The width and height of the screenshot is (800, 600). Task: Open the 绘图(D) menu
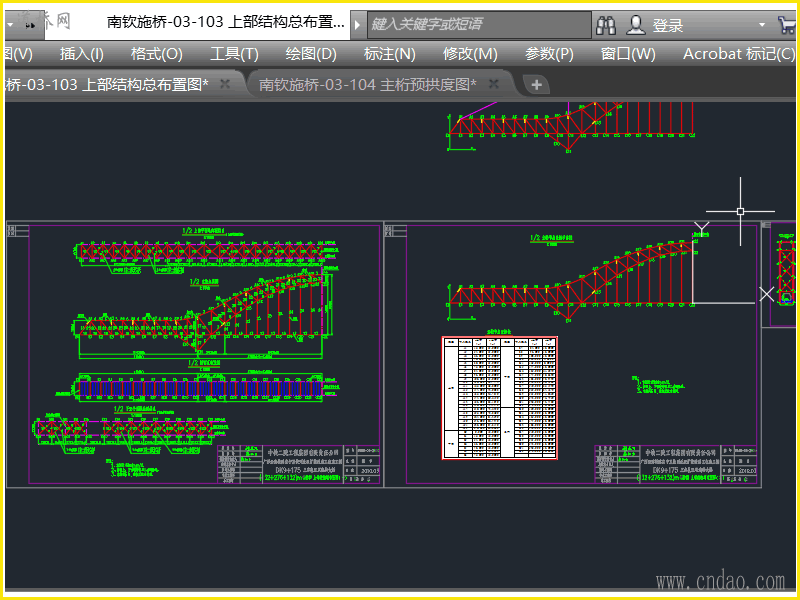click(x=311, y=54)
